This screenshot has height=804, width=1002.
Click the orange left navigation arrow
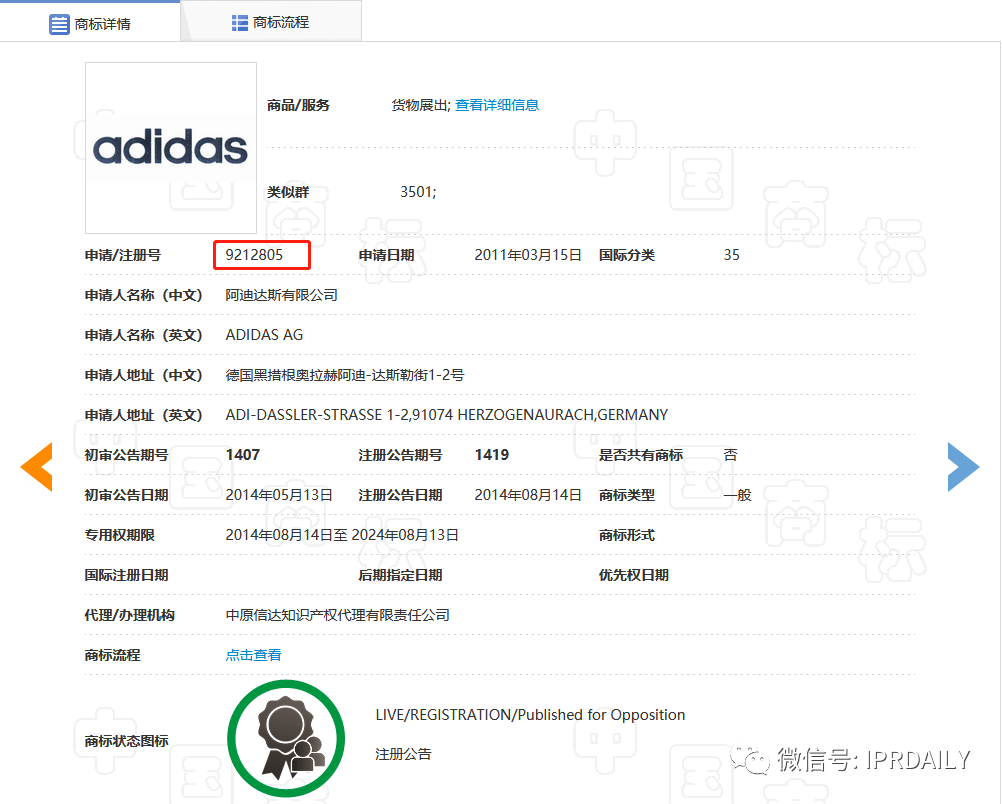tap(37, 466)
